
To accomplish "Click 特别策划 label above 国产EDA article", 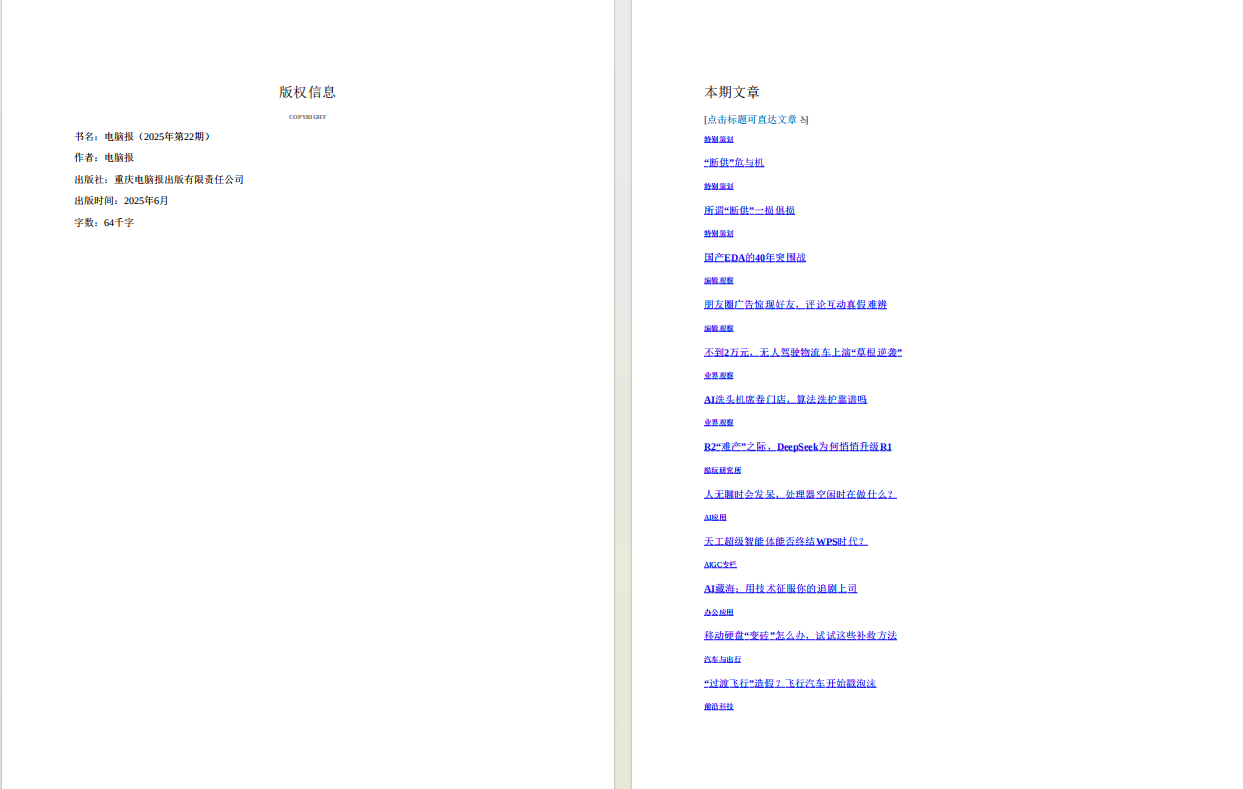I will (x=718, y=233).
